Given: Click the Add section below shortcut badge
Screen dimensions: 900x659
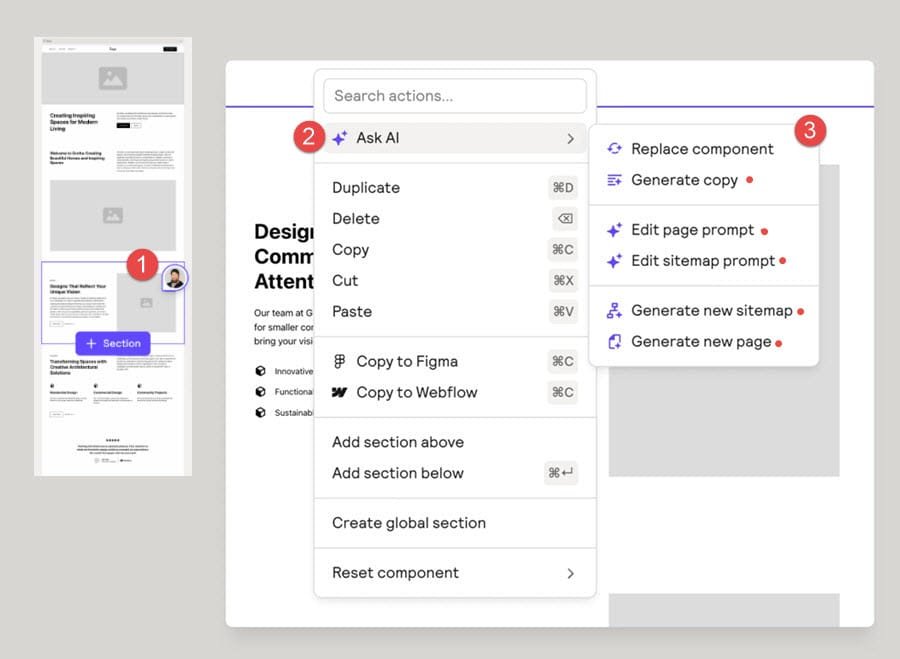Looking at the screenshot, I should click(x=561, y=473).
